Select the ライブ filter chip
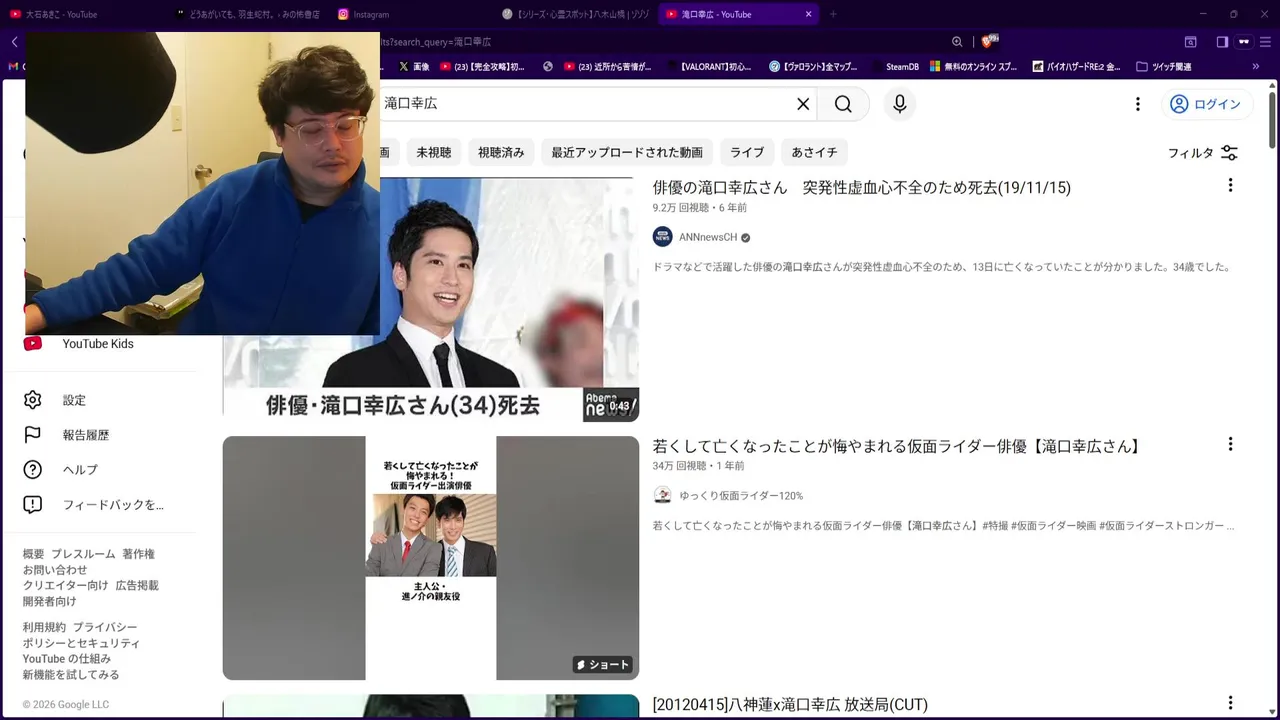Viewport: 1280px width, 720px height. [x=747, y=153]
